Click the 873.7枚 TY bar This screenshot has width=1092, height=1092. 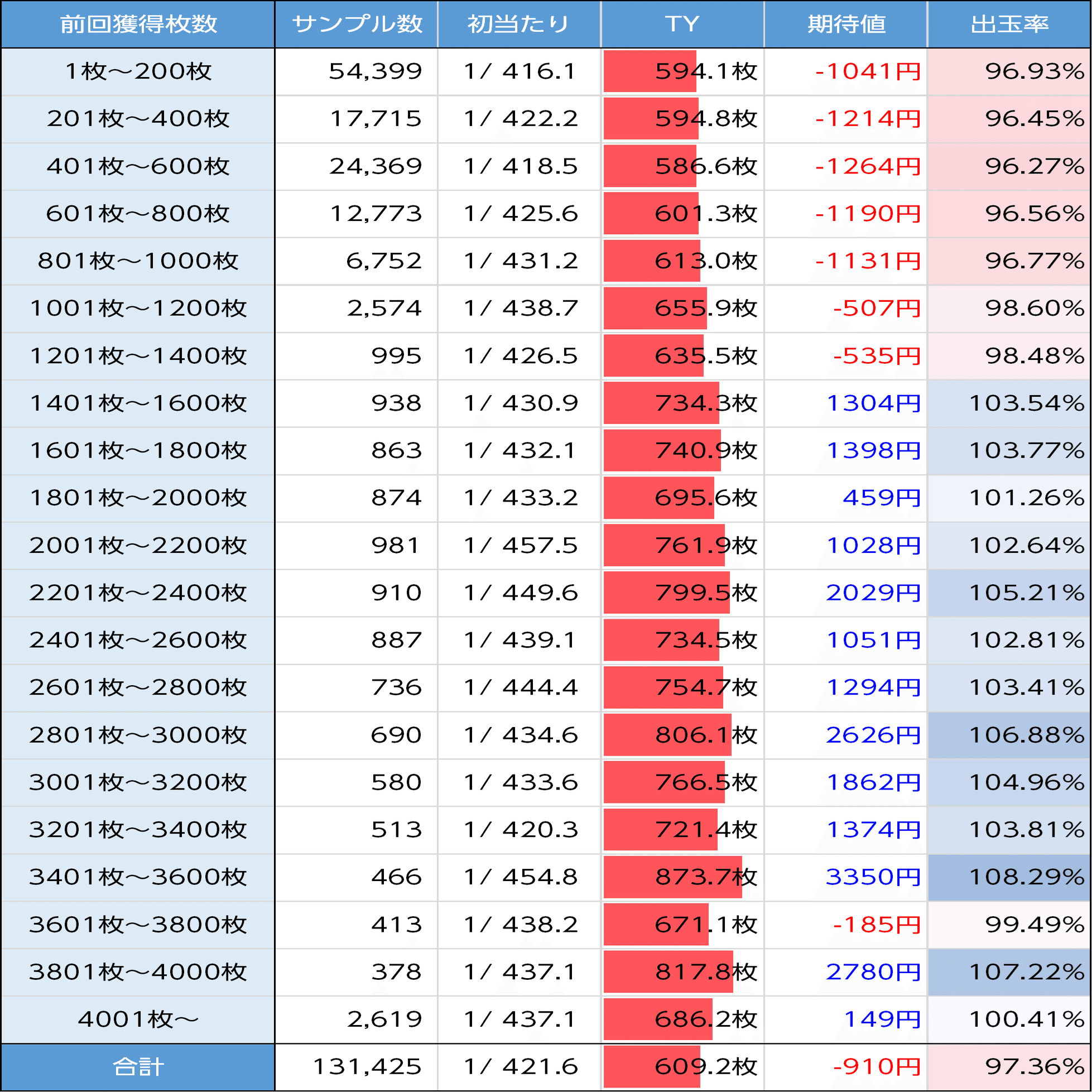[672, 877]
